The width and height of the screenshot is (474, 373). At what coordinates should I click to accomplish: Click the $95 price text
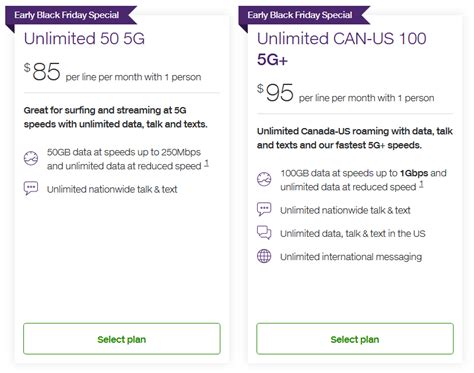click(x=275, y=92)
